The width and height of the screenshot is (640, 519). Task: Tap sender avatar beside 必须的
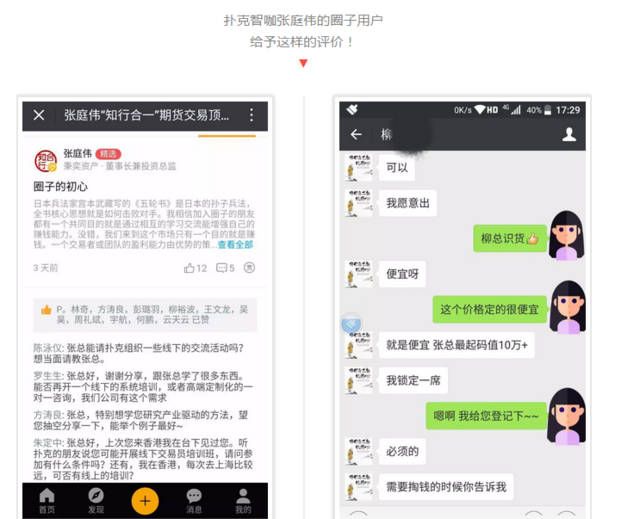(x=359, y=451)
